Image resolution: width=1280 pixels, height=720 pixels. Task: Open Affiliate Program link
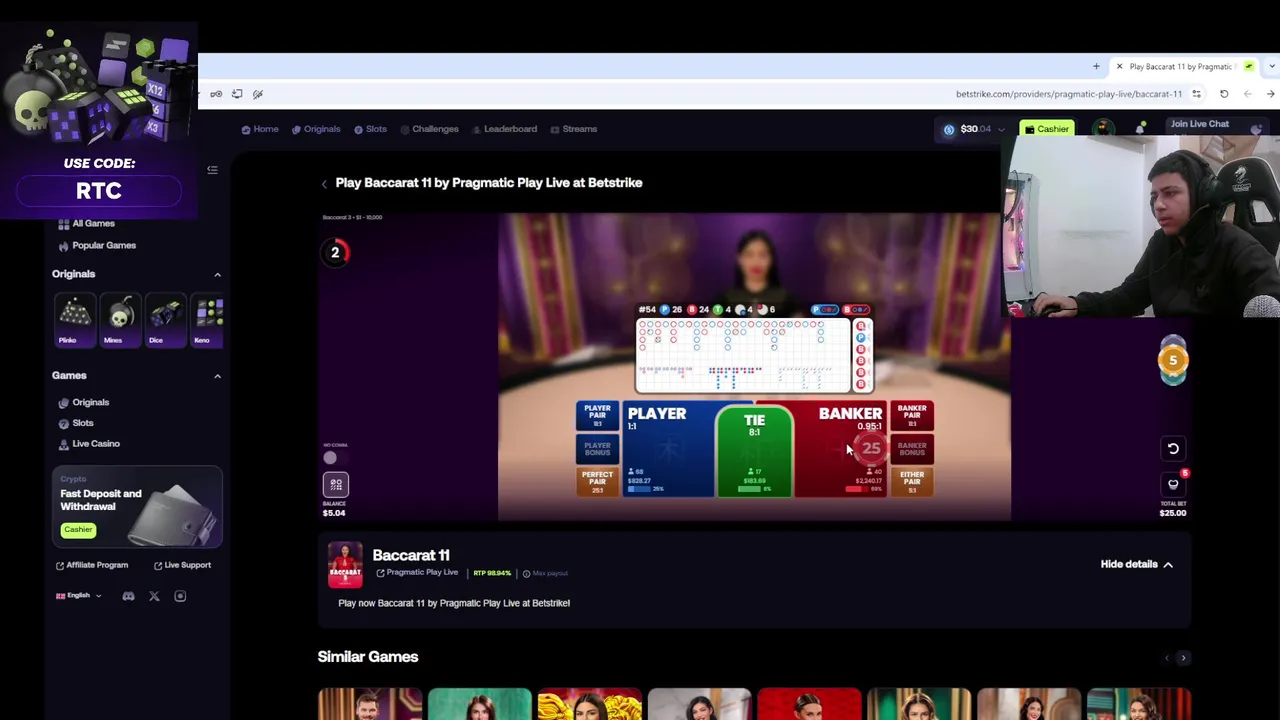(x=92, y=565)
